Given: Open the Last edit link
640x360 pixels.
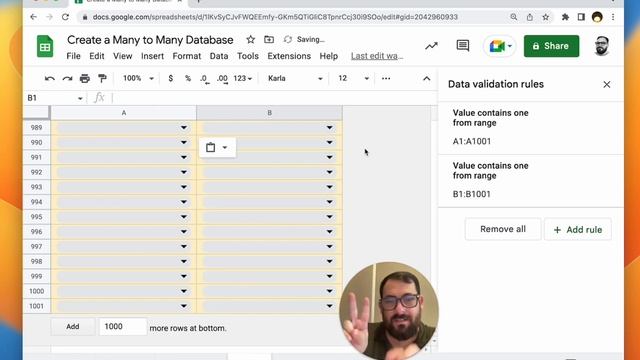Looking at the screenshot, I should click(x=377, y=56).
